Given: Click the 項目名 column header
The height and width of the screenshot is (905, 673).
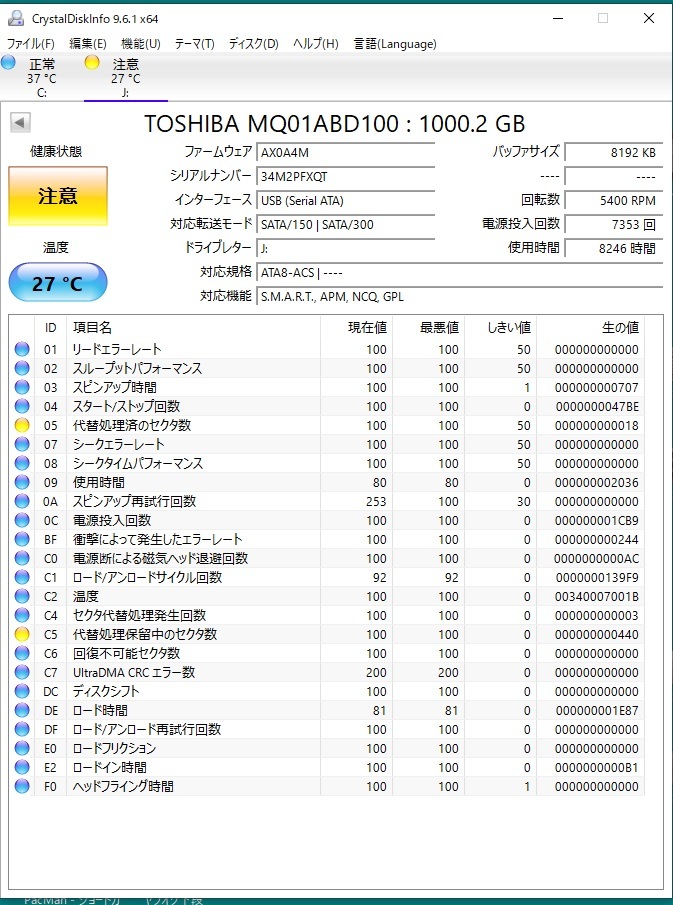Looking at the screenshot, I should (193, 328).
